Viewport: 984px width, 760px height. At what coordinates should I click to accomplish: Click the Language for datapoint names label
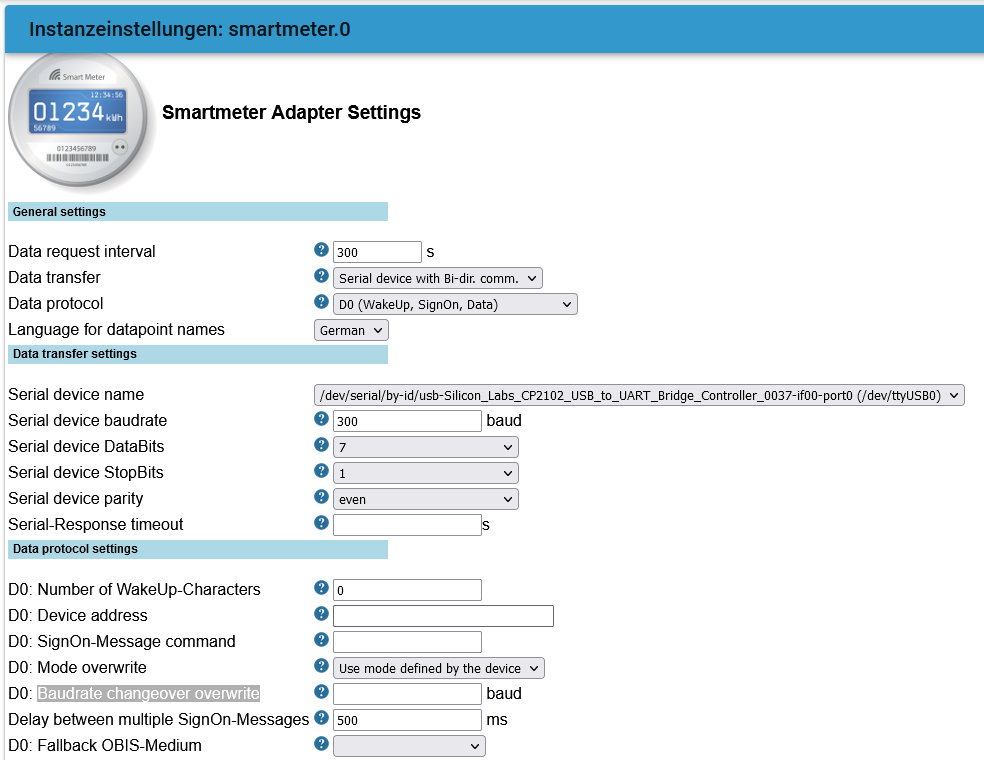[x=116, y=329]
